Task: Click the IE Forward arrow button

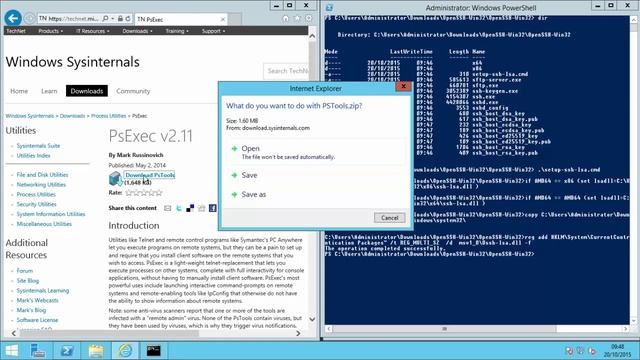Action: [30, 18]
